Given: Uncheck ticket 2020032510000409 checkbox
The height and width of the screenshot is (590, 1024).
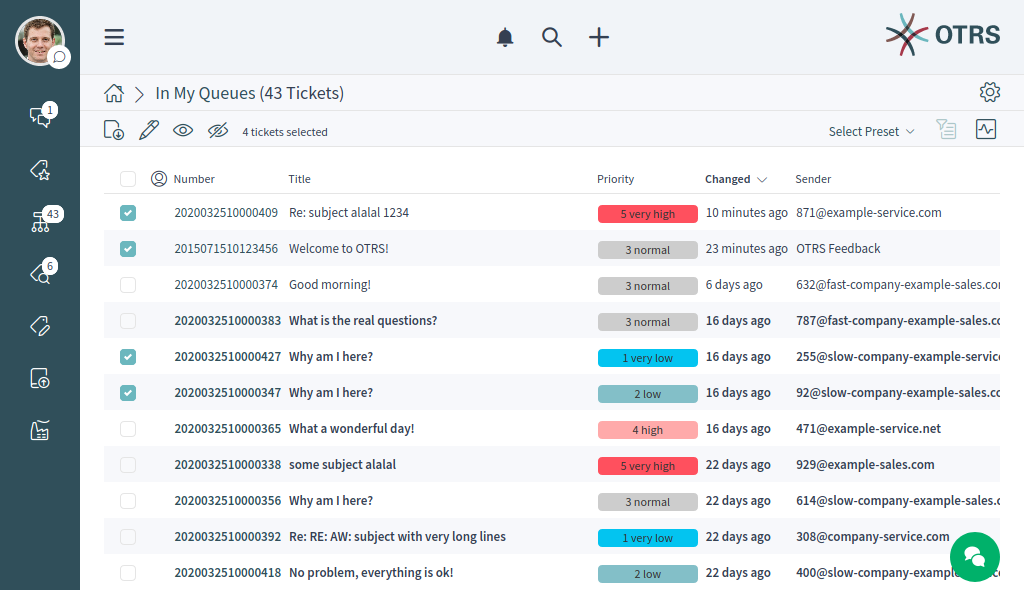Looking at the screenshot, I should [128, 213].
